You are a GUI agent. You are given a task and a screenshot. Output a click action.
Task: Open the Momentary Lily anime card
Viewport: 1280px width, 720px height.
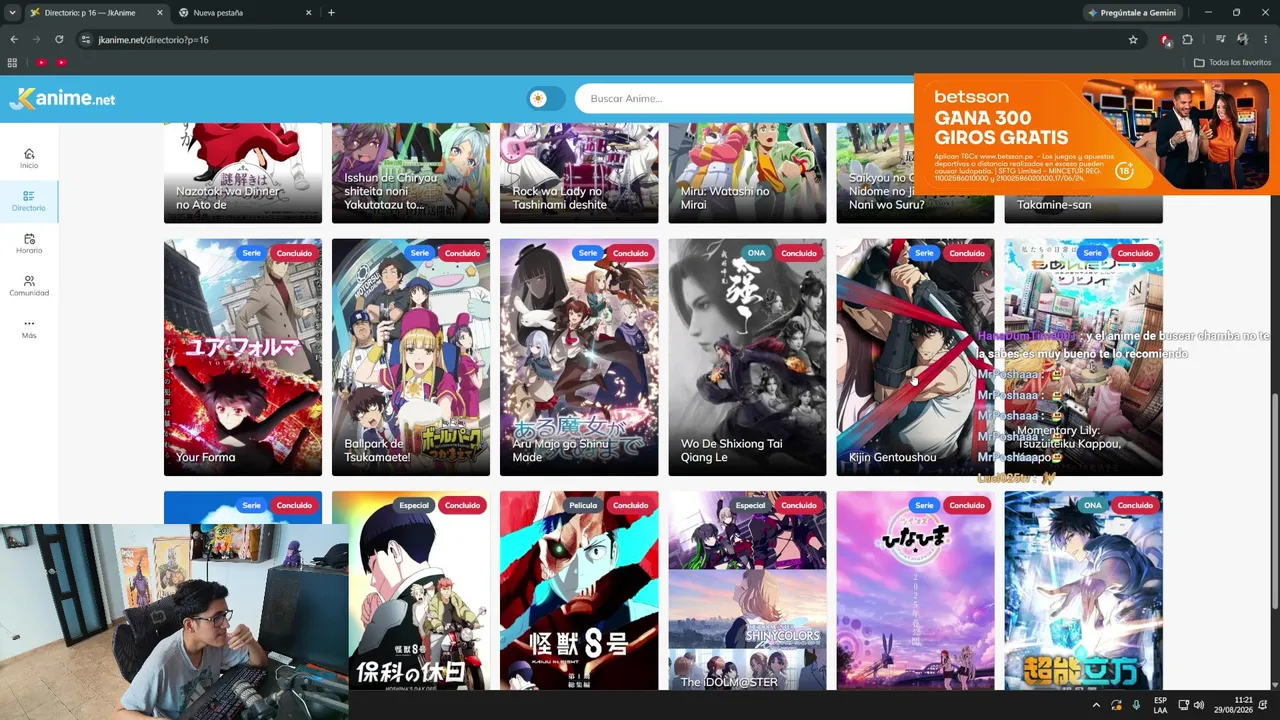[1083, 357]
